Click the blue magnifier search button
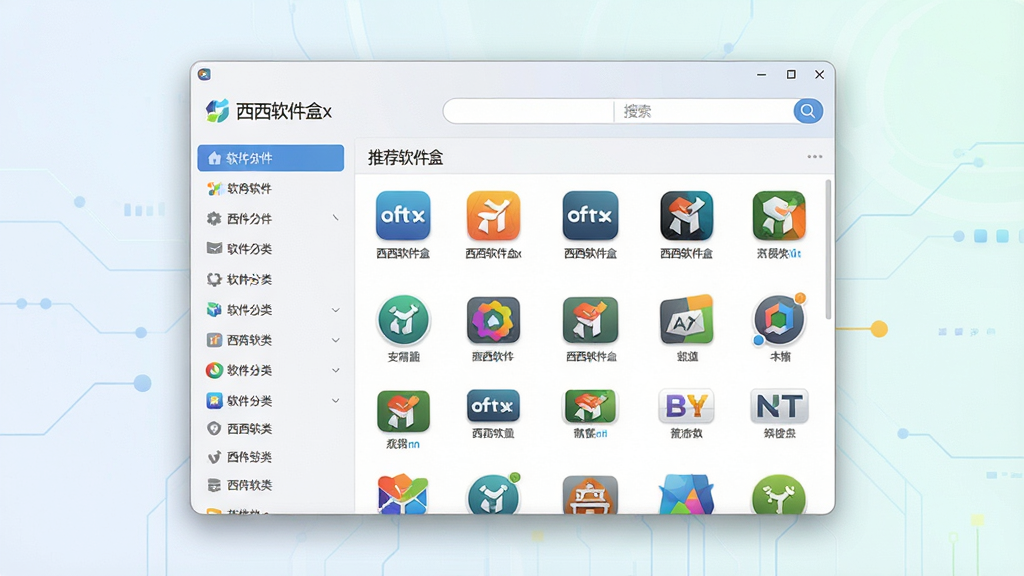This screenshot has height=576, width=1024. click(808, 111)
